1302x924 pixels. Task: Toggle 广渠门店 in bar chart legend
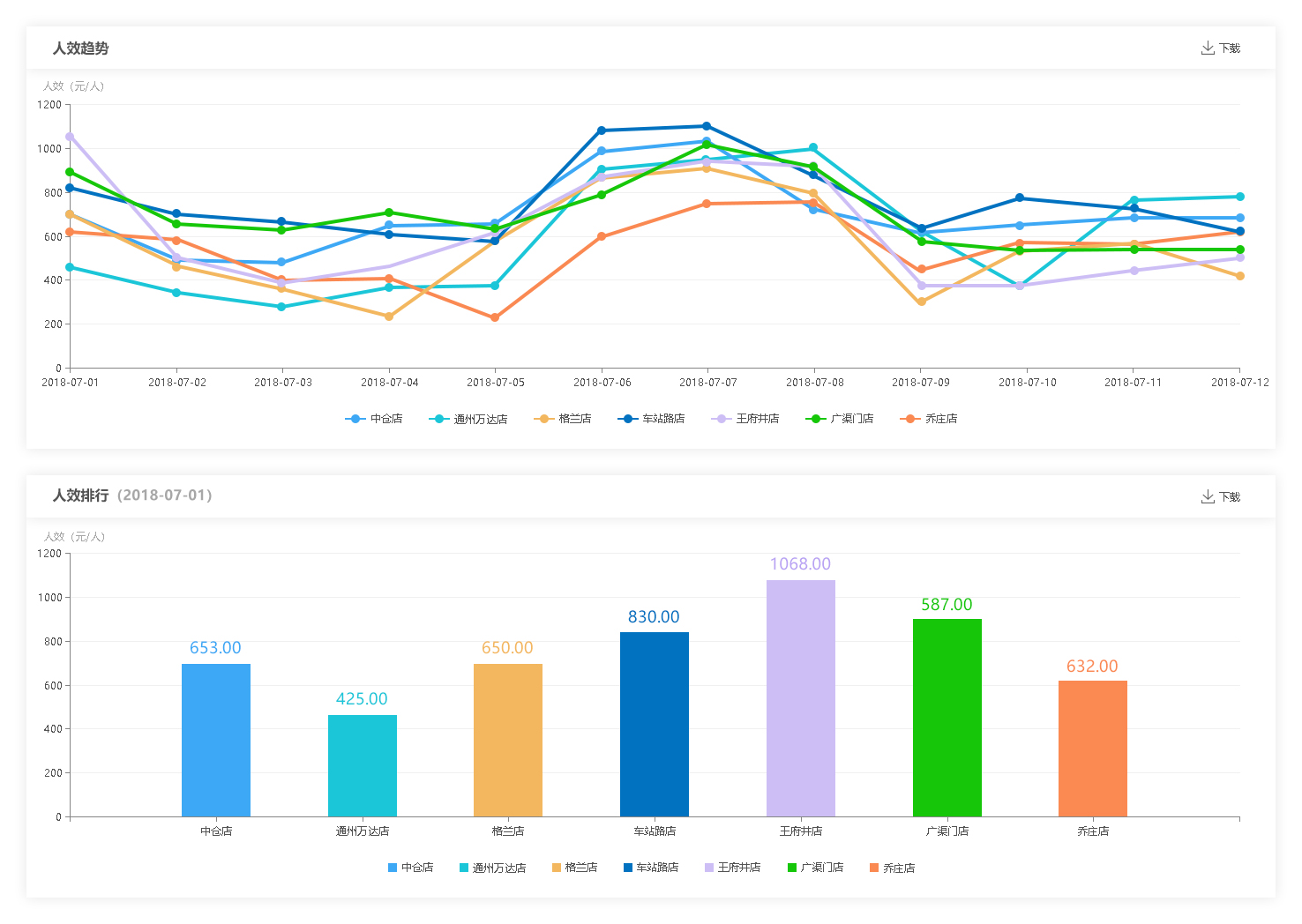(816, 868)
